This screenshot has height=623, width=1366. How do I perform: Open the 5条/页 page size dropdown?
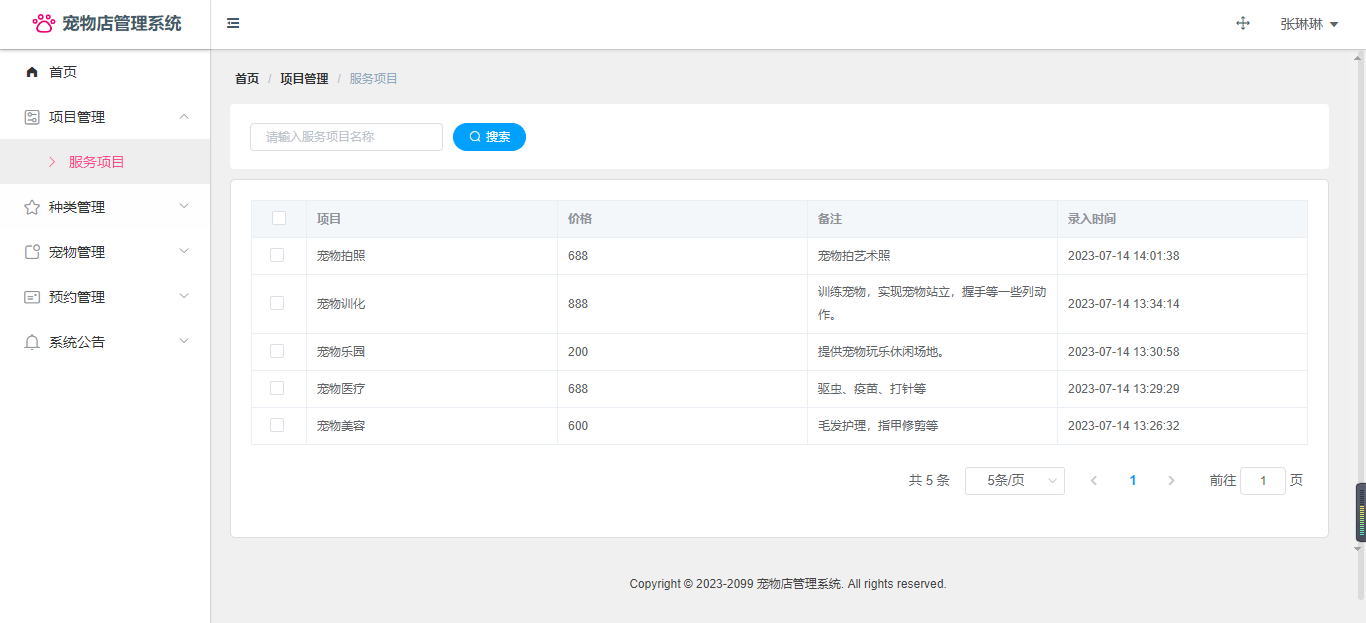click(x=1014, y=481)
